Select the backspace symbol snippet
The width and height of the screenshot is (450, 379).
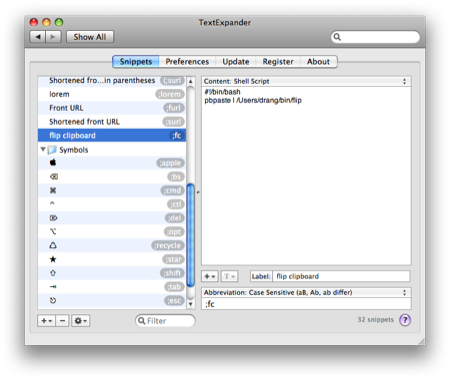point(112,177)
